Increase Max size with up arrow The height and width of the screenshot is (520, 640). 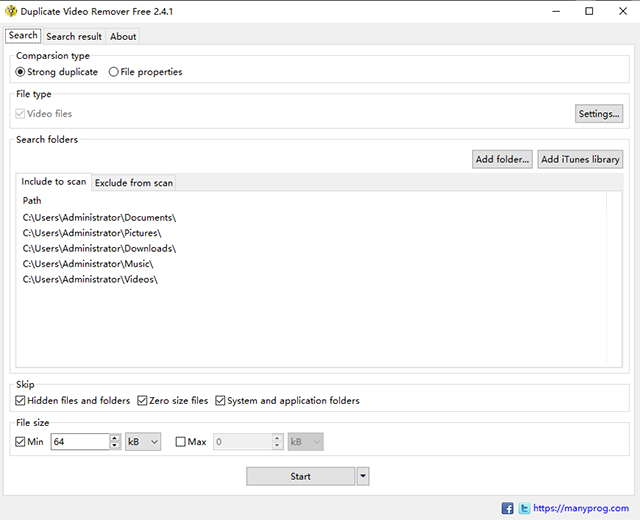click(x=277, y=438)
